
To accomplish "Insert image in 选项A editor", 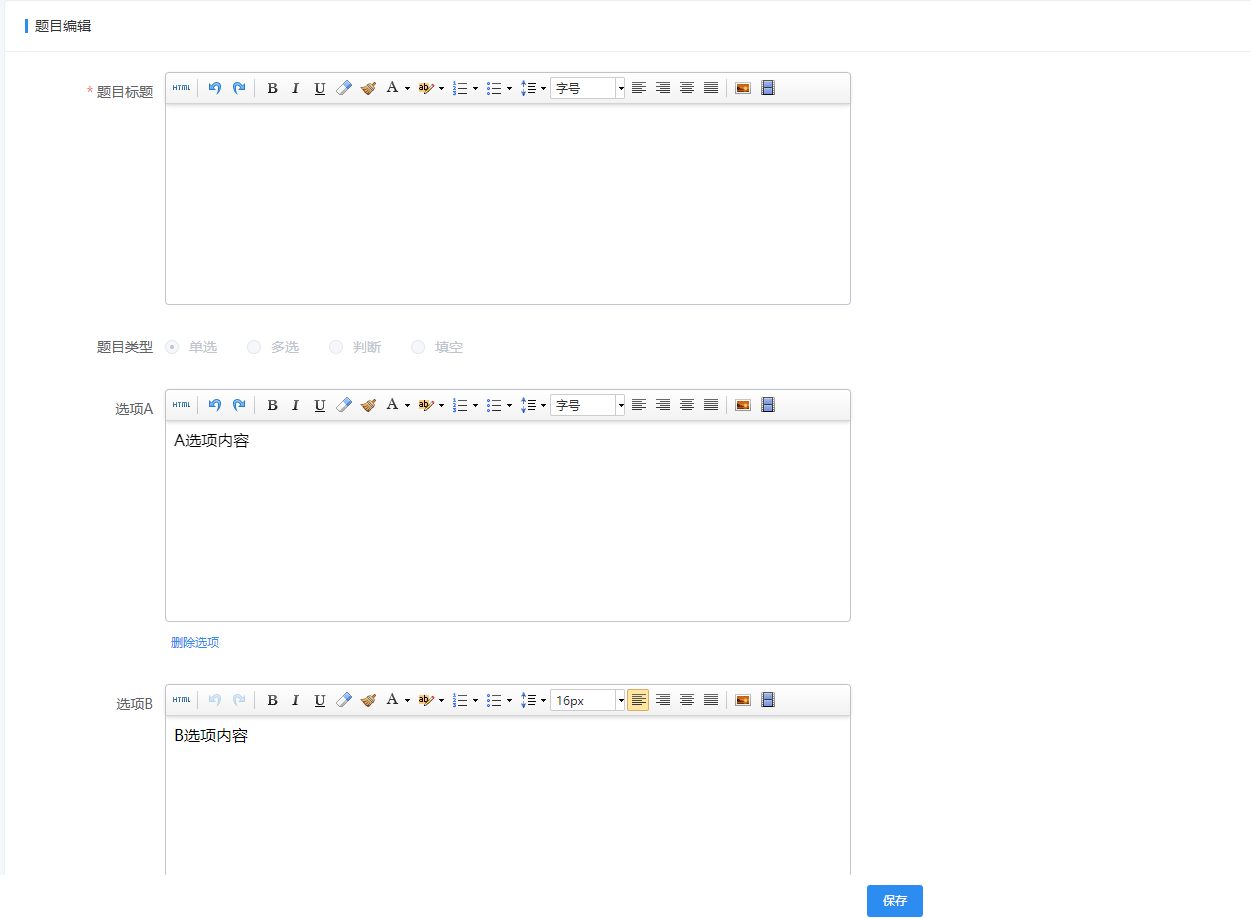I will 743,405.
